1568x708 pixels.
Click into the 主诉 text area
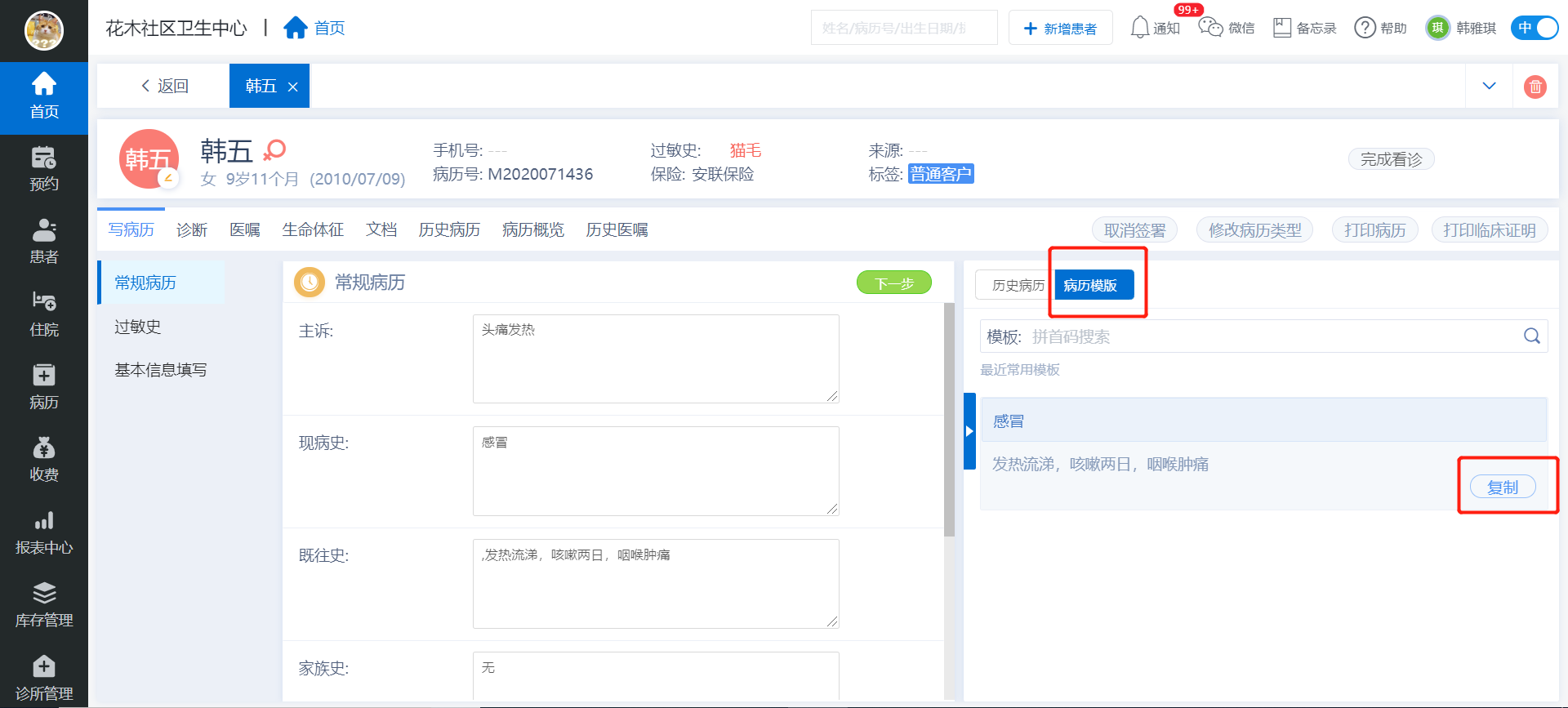point(656,358)
